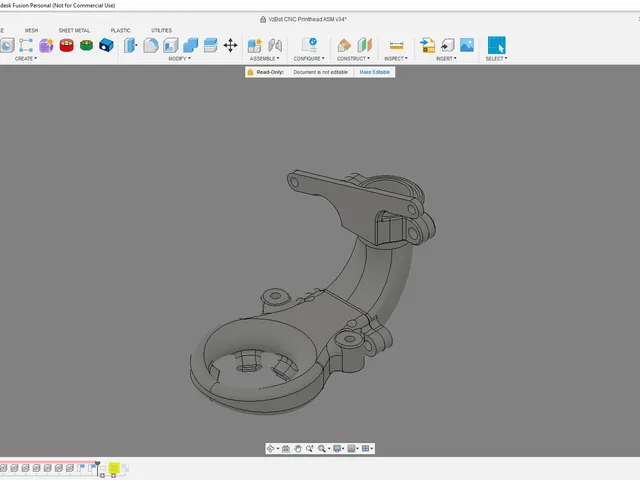Screen dimensions: 640x480
Task: Click the lock icon beside document title
Action: 263,19
